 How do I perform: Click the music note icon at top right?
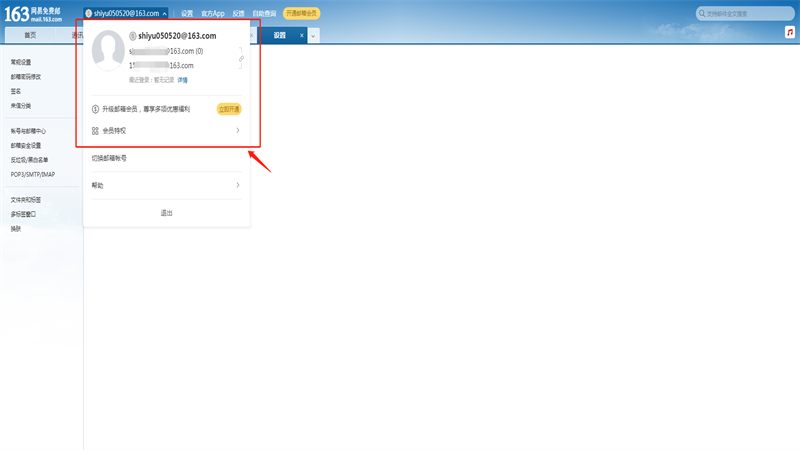point(790,33)
